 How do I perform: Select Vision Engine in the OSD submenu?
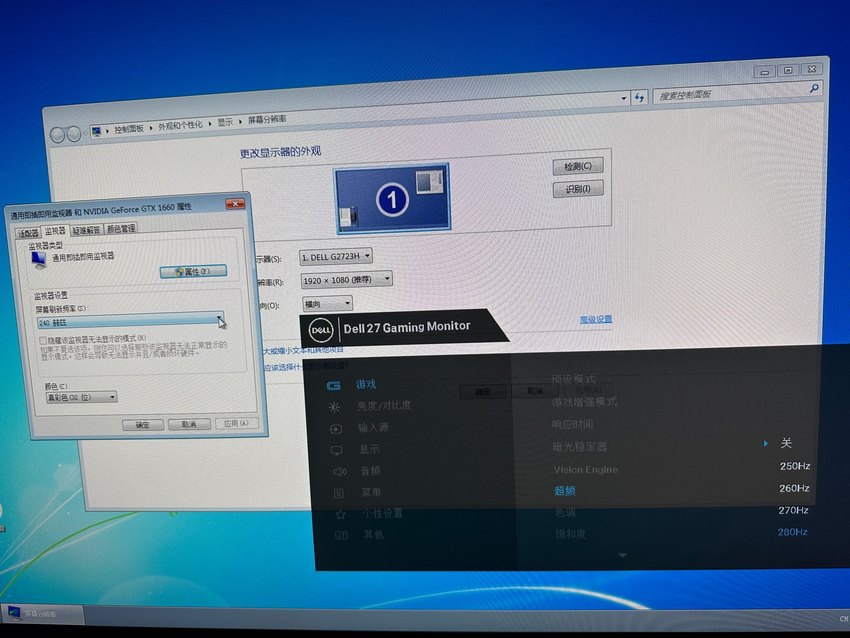(585, 469)
